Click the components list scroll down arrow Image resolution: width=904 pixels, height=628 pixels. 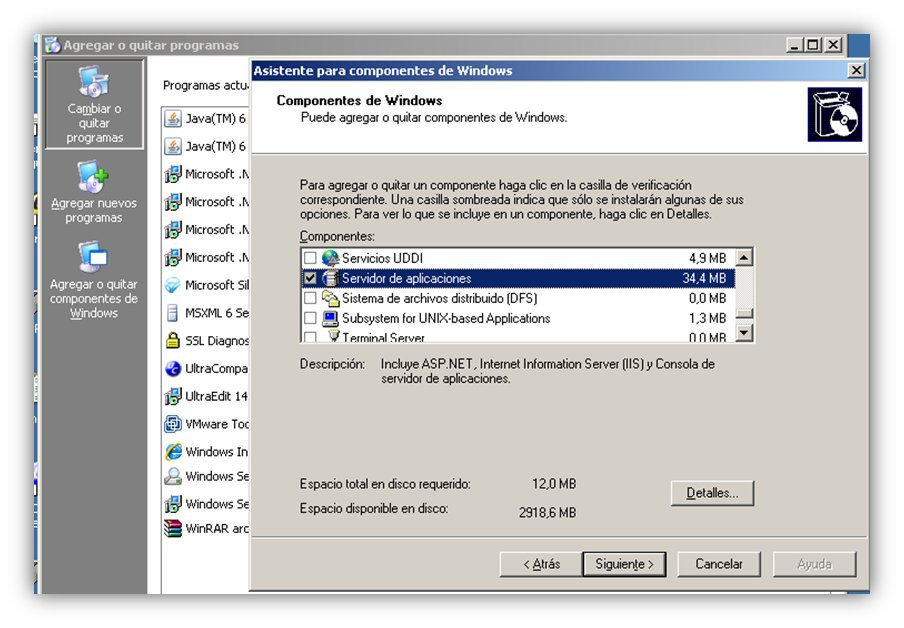[x=744, y=333]
